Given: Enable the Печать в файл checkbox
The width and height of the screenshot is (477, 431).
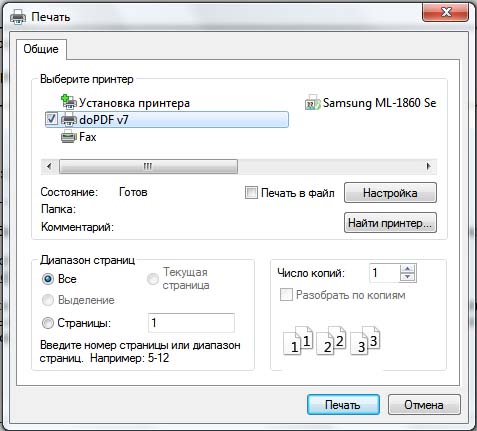Looking at the screenshot, I should (251, 193).
